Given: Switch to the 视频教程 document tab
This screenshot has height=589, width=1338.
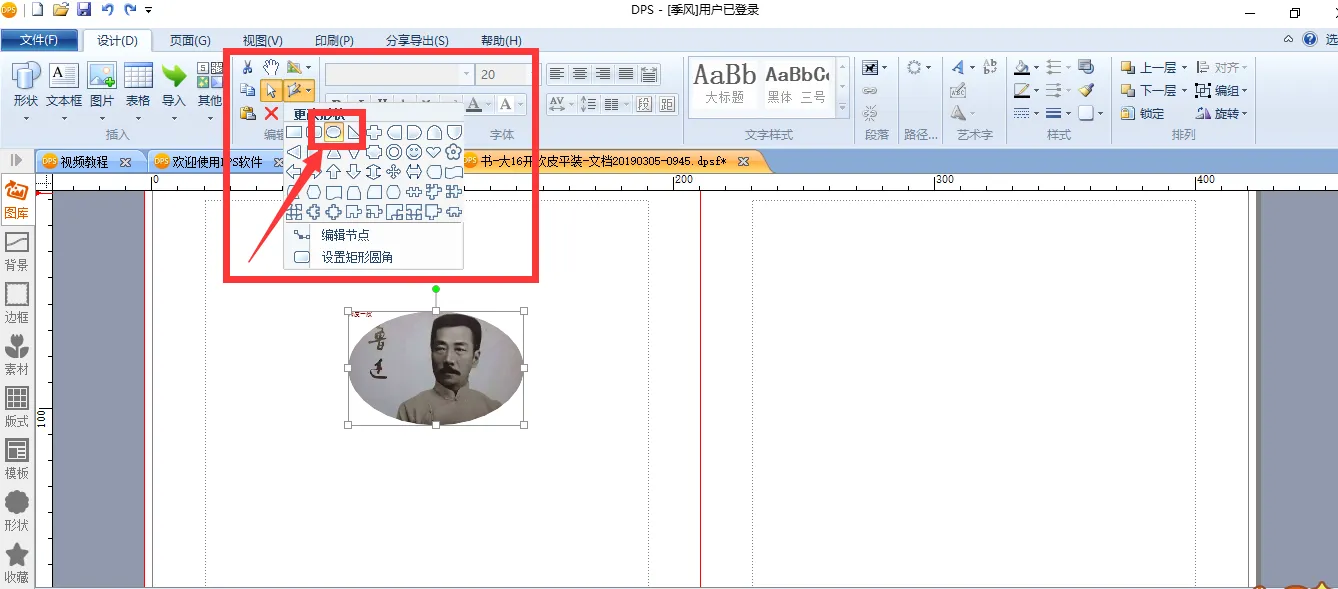Looking at the screenshot, I should click(x=82, y=161).
